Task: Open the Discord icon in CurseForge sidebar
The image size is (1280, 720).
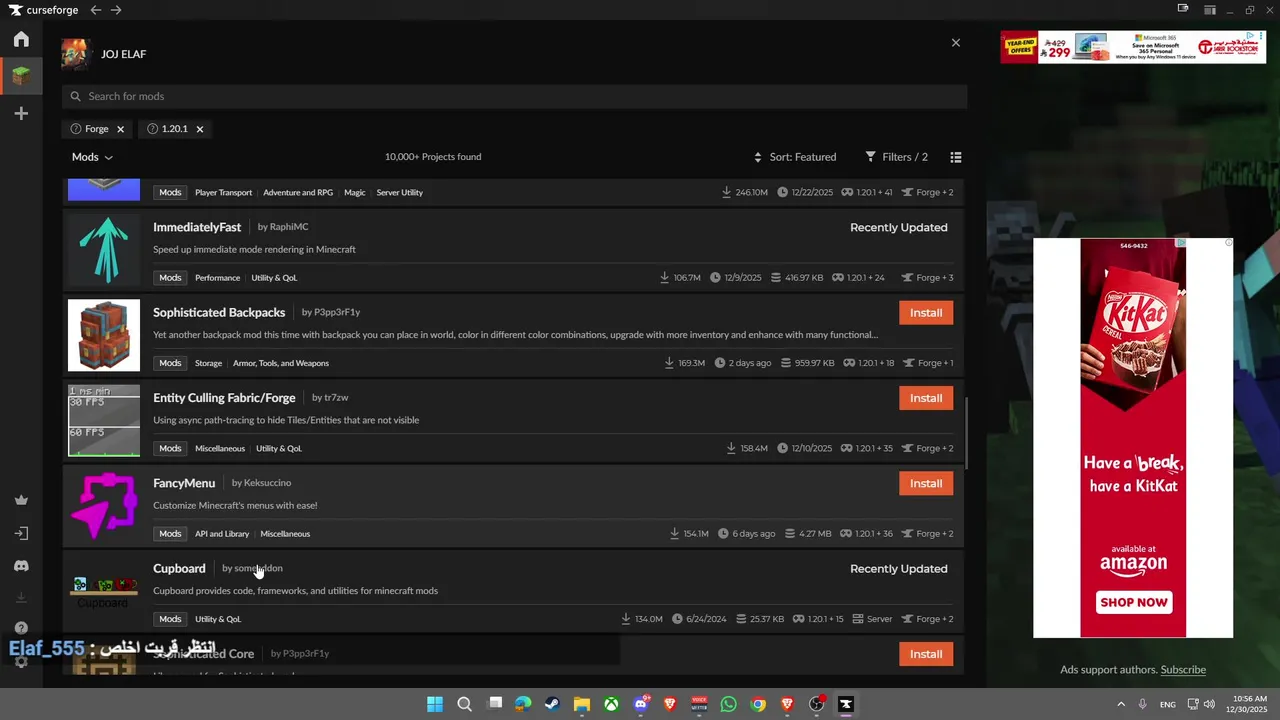Action: point(21,566)
